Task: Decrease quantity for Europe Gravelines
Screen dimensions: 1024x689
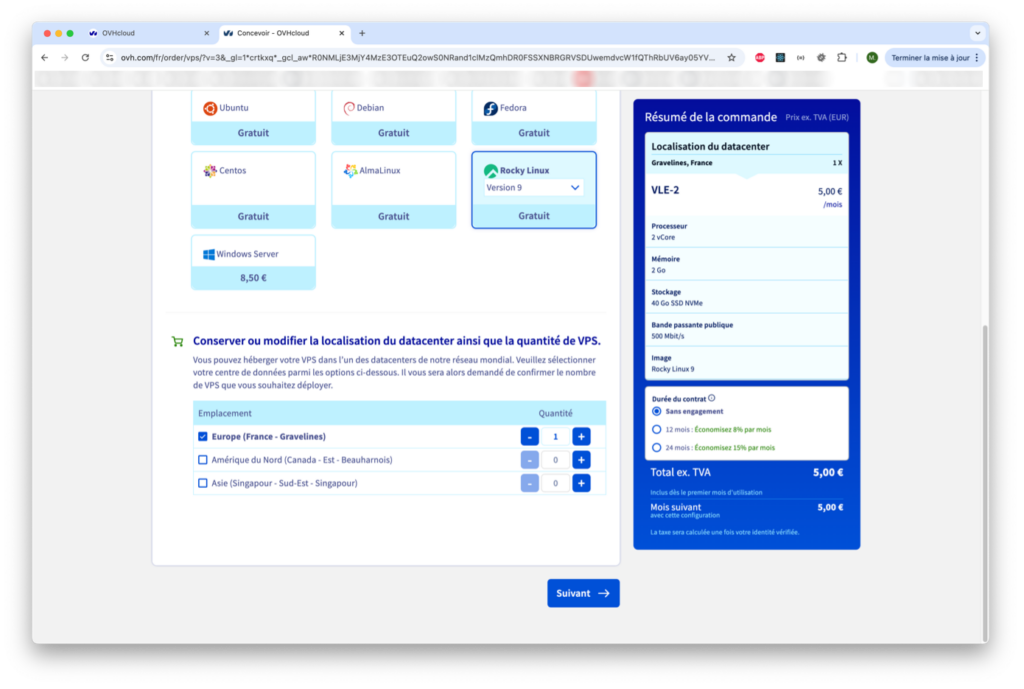Action: pyautogui.click(x=530, y=436)
